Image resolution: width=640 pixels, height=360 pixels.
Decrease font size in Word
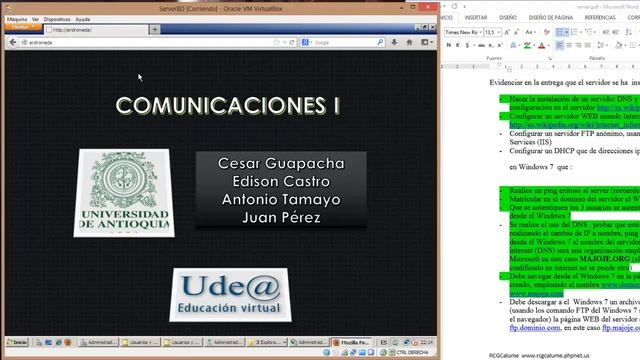click(x=516, y=32)
